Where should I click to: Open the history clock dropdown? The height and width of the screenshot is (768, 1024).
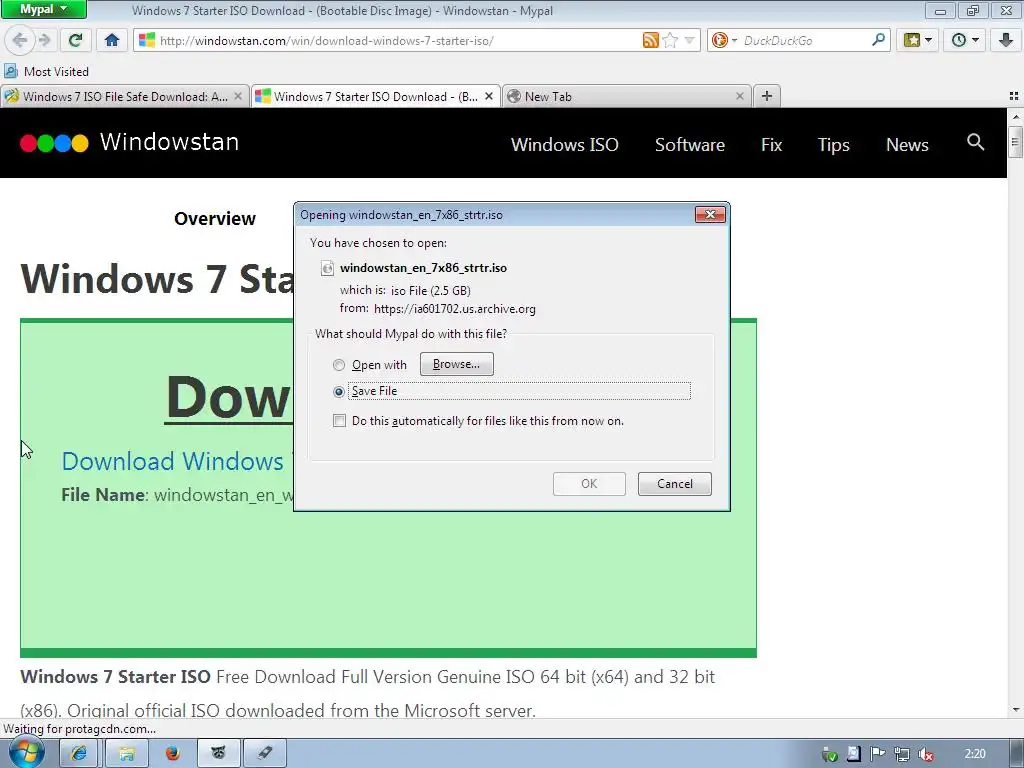pos(965,40)
